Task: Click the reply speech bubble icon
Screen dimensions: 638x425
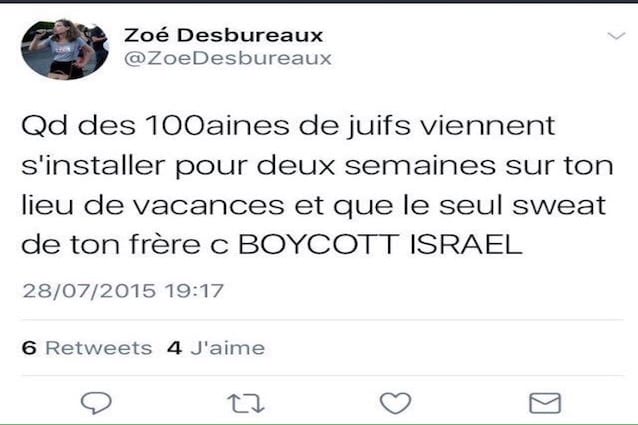Action: (96, 403)
